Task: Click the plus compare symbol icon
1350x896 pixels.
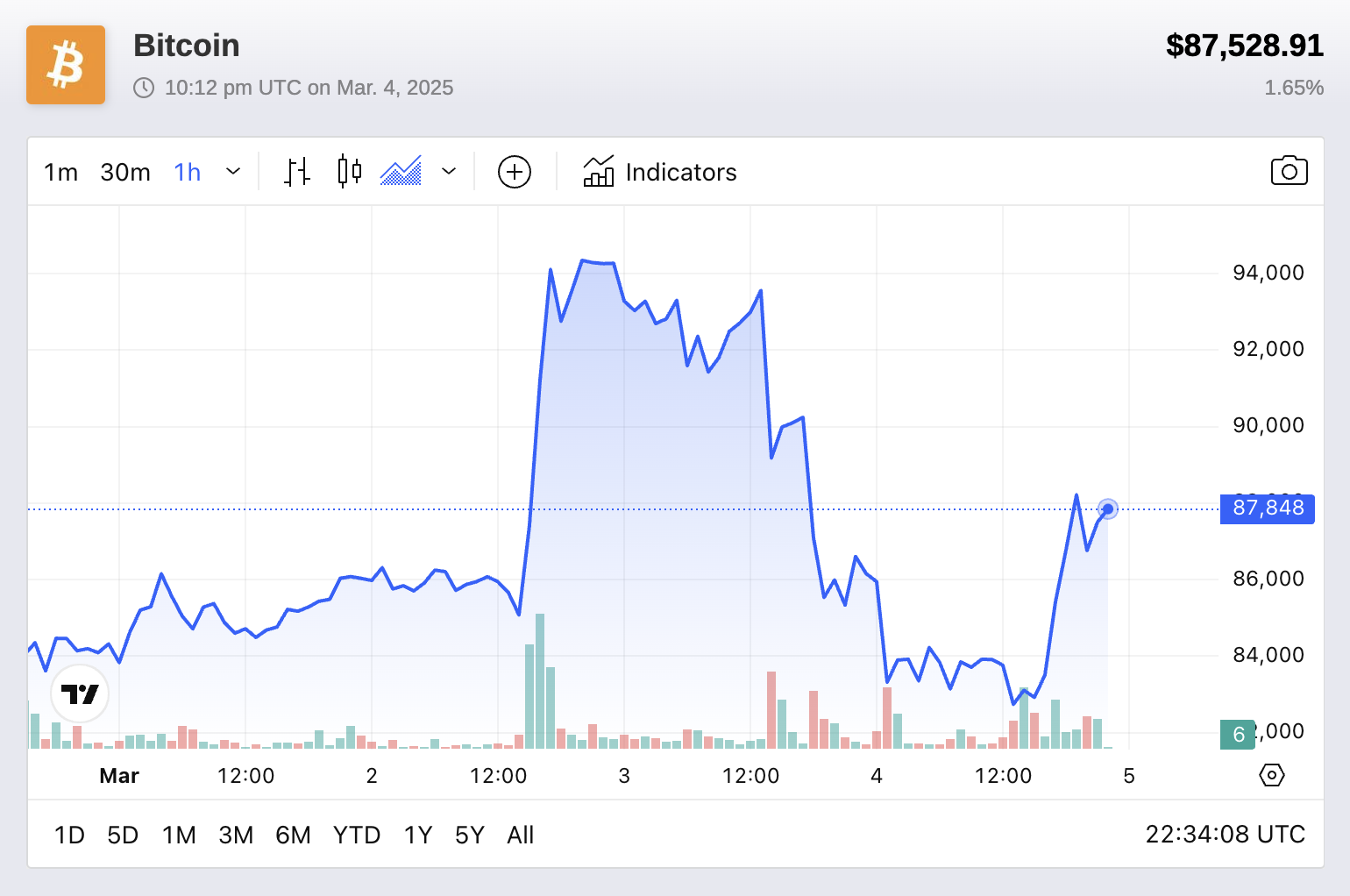Action: pos(515,172)
